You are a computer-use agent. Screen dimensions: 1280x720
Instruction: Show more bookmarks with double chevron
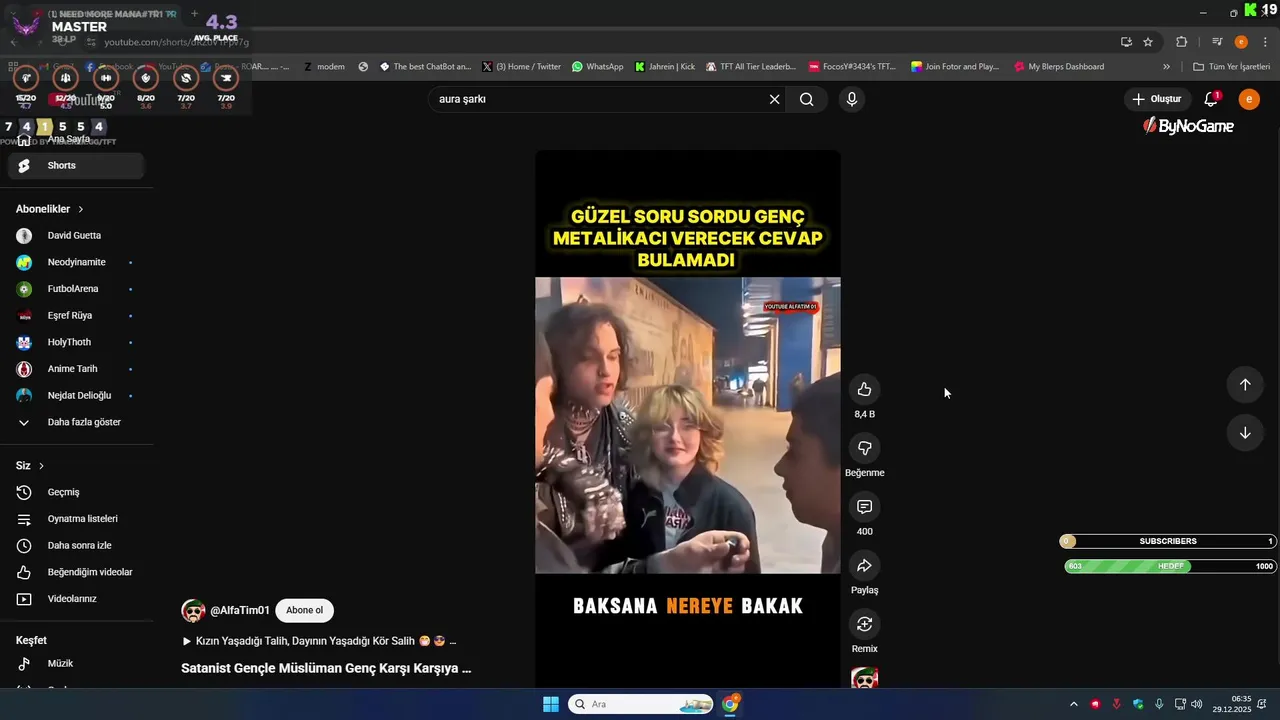(x=1166, y=67)
